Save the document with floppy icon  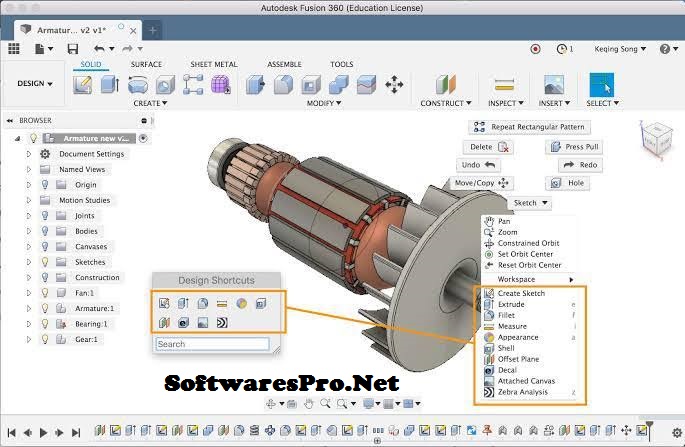(x=73, y=49)
